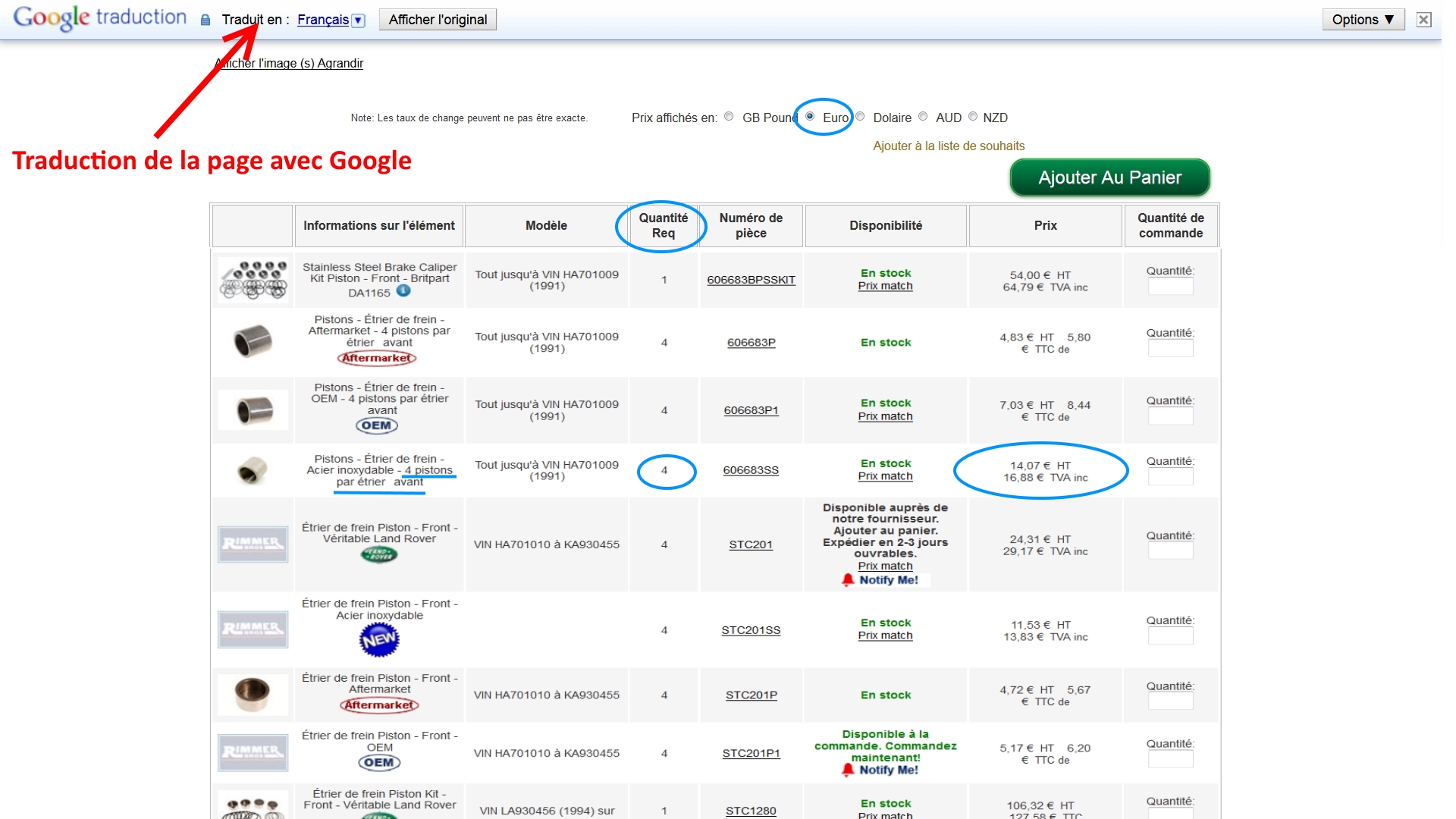1456x819 pixels.
Task: Click the Land Rover logo on STC201 row
Action: pos(379,555)
